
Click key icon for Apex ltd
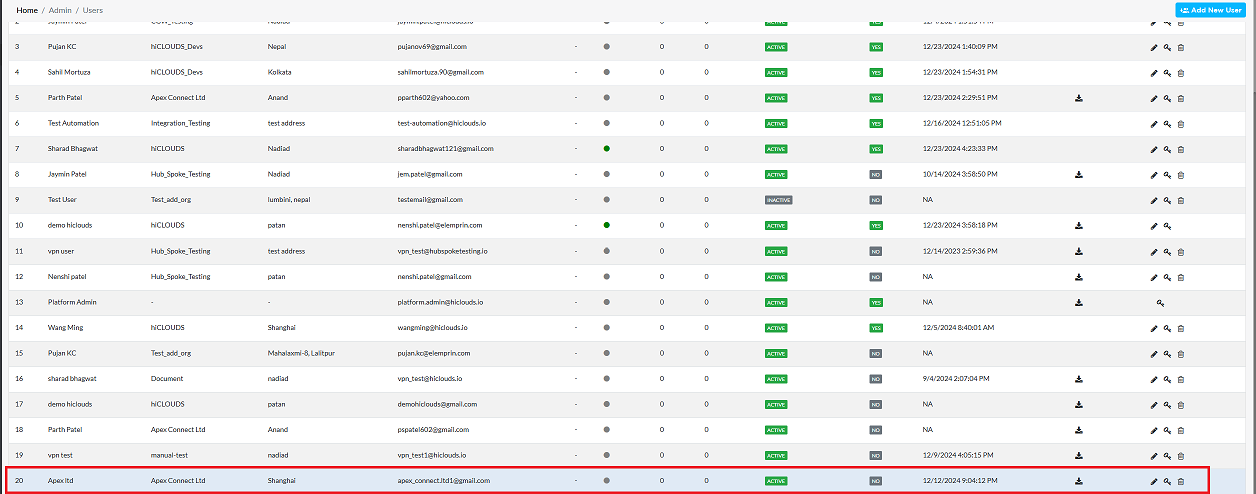point(1167,481)
